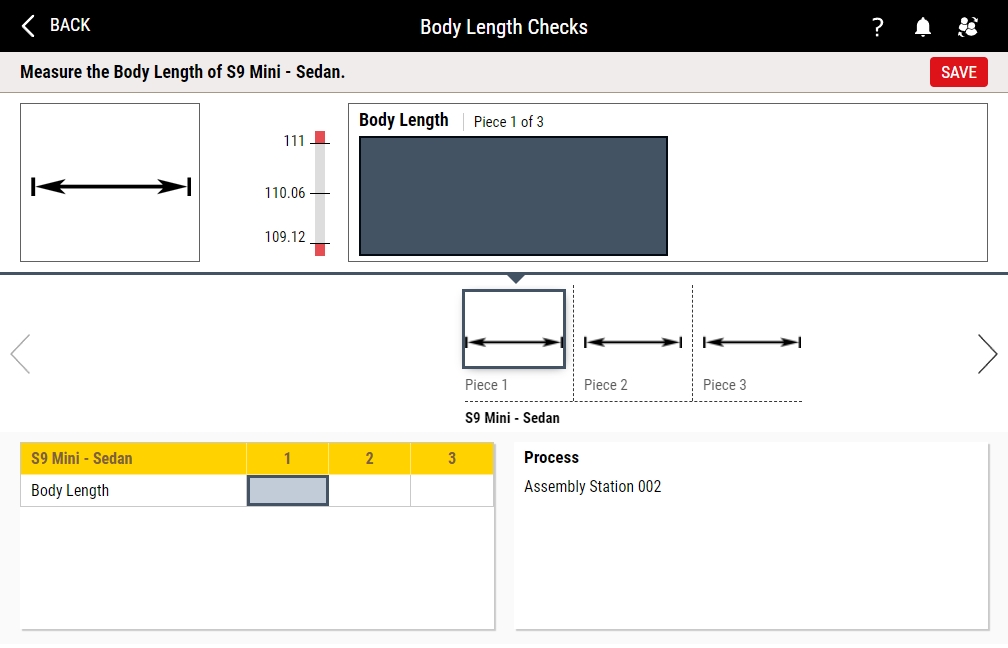Select the Piece 1 thumbnail
The image size is (1008, 648).
[514, 330]
